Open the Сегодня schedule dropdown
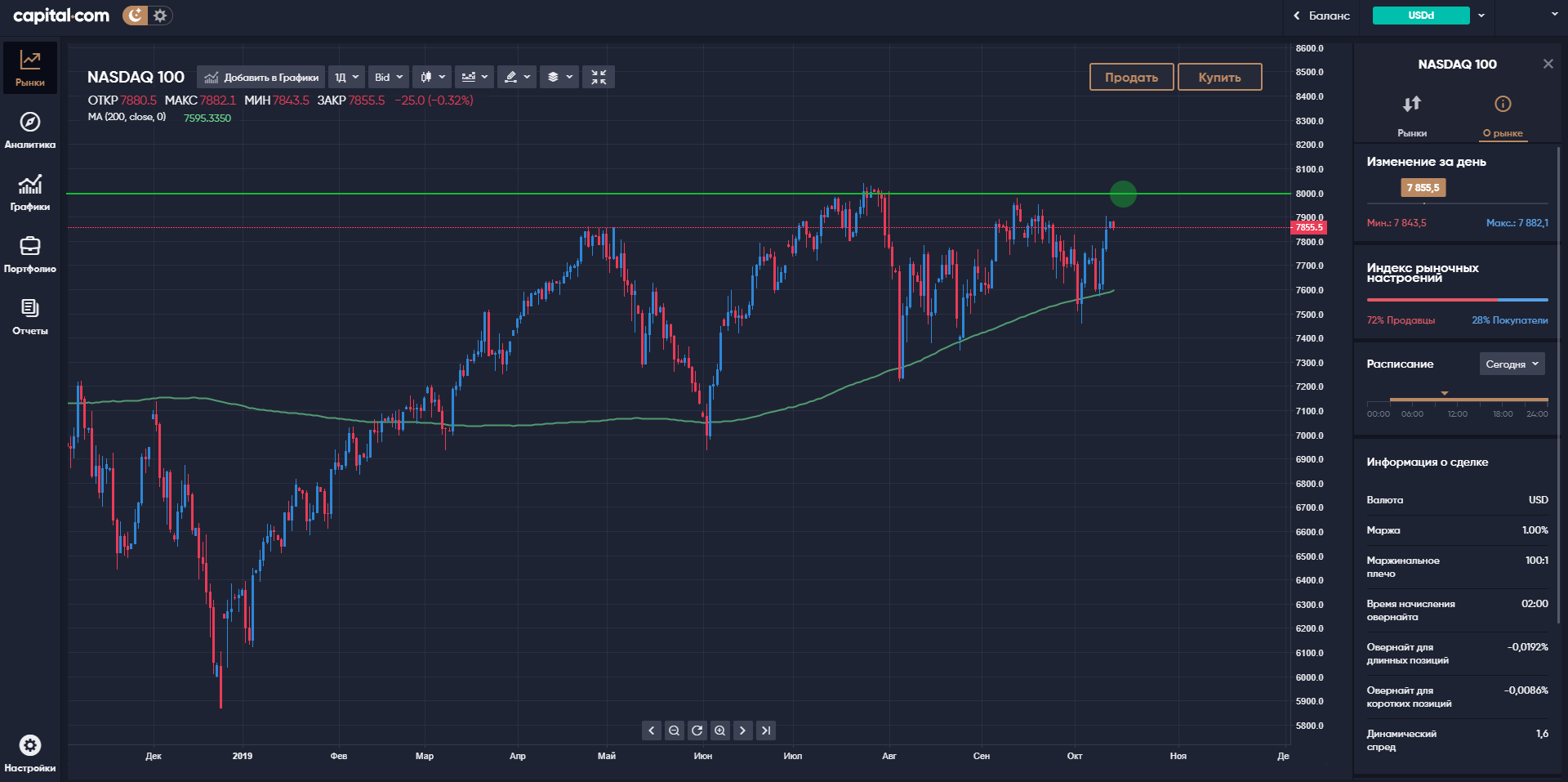This screenshot has width=1568, height=782. [x=1512, y=364]
